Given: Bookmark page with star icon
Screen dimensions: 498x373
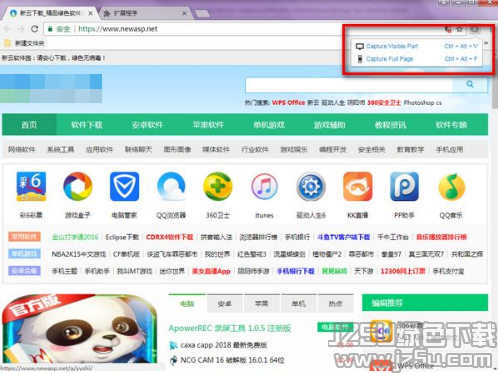Looking at the screenshot, I should tap(460, 29).
